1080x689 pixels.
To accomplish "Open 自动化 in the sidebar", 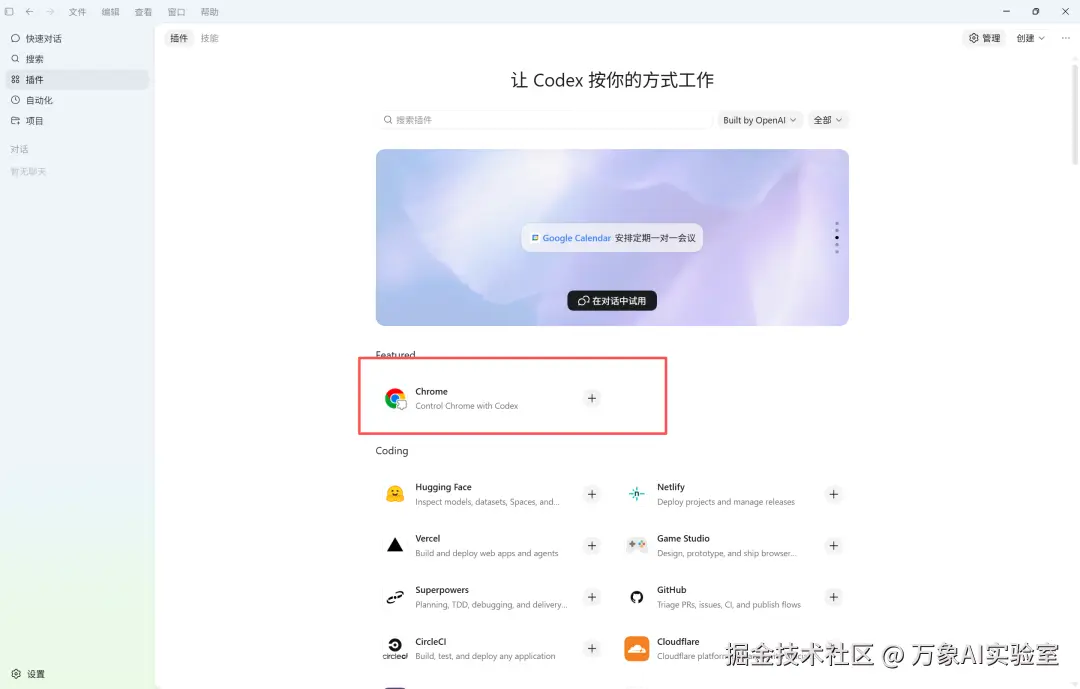I will coord(77,101).
